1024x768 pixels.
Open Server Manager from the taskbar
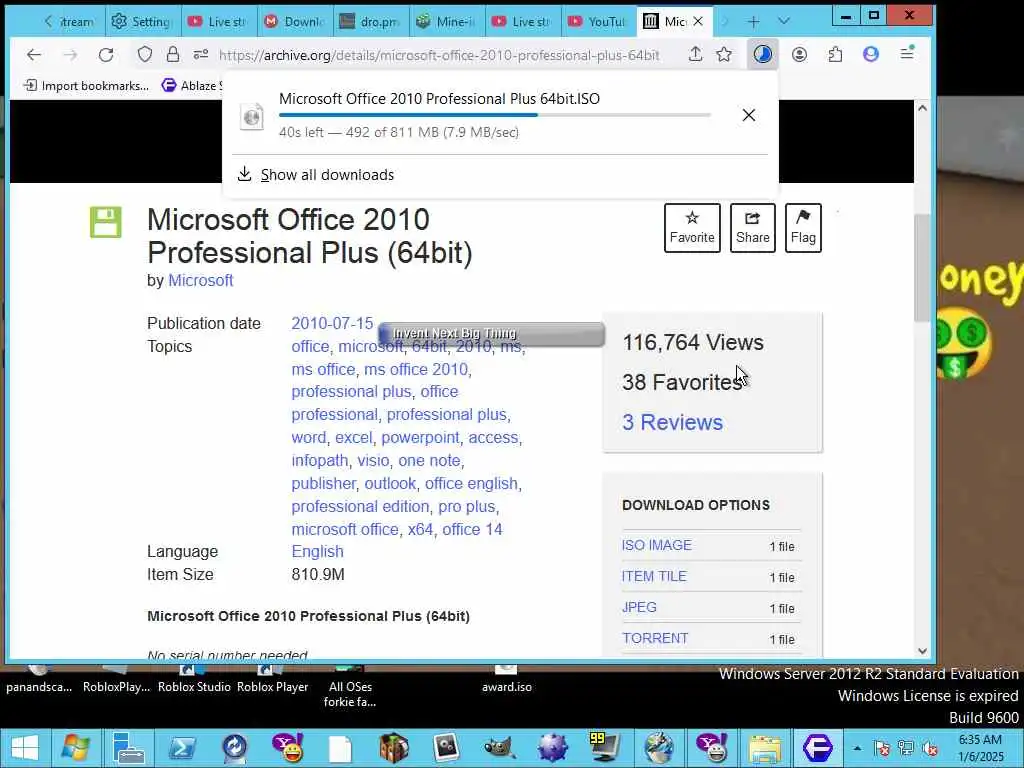click(x=128, y=748)
